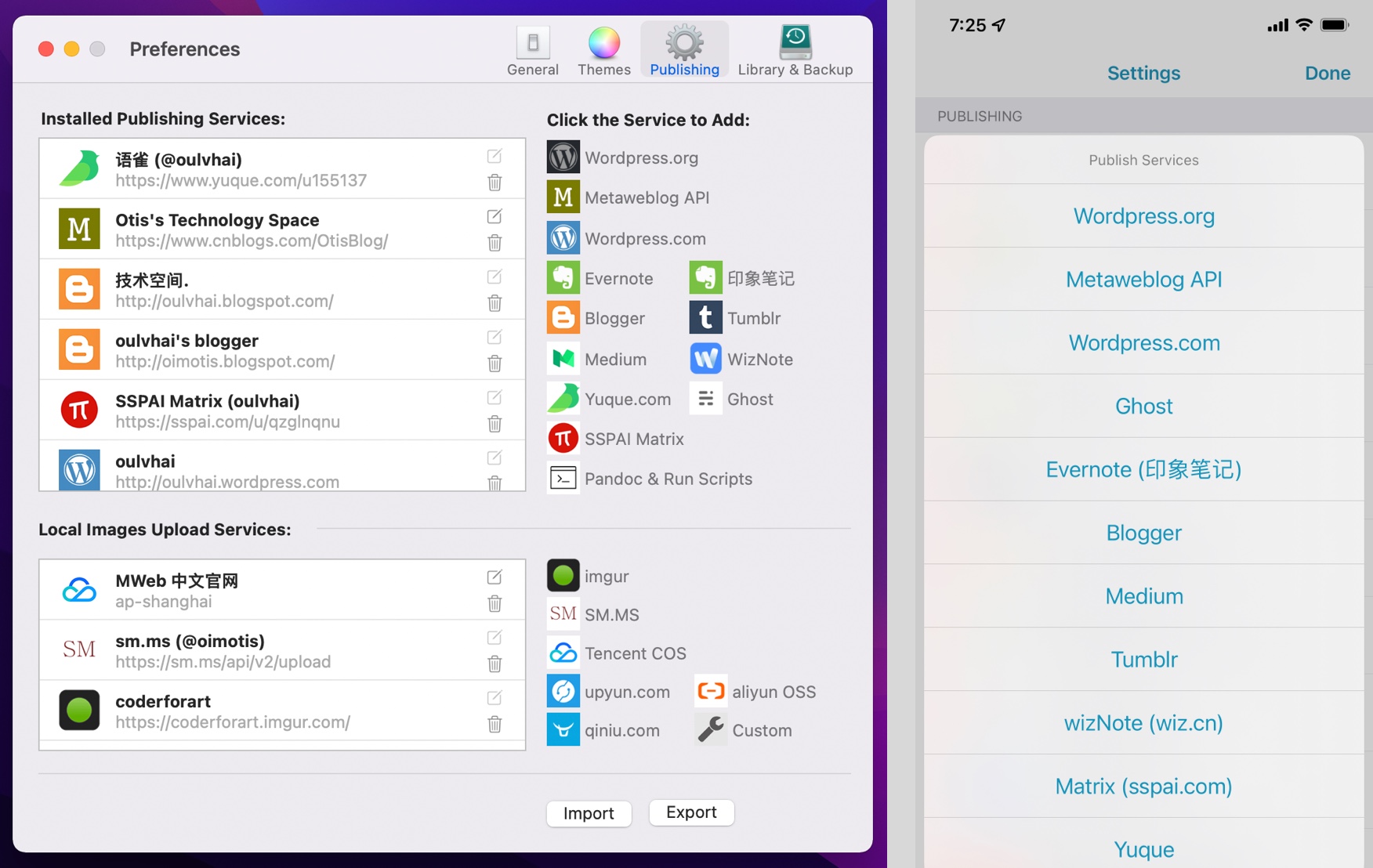Add a Wordpress.org service
Screen dimensions: 1373x868
(623, 157)
